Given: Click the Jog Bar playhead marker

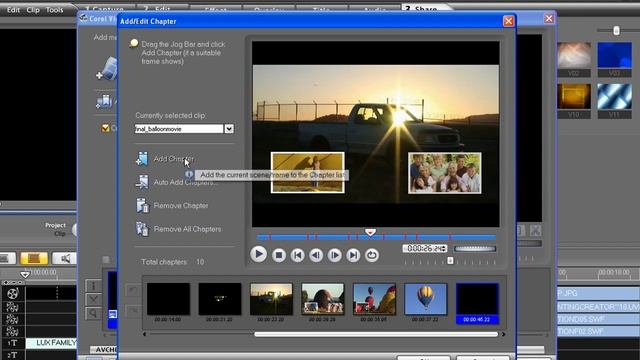Looking at the screenshot, I should [370, 232].
